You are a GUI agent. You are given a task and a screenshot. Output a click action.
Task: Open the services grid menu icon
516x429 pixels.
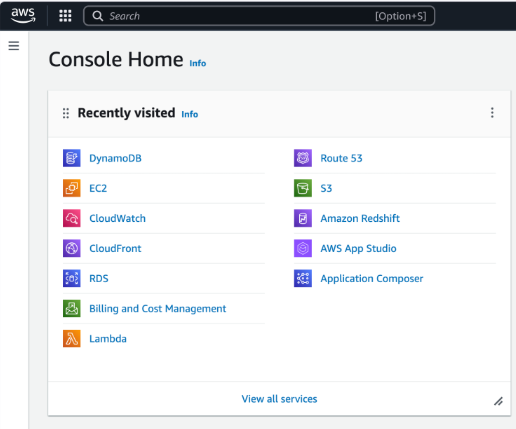(x=65, y=16)
